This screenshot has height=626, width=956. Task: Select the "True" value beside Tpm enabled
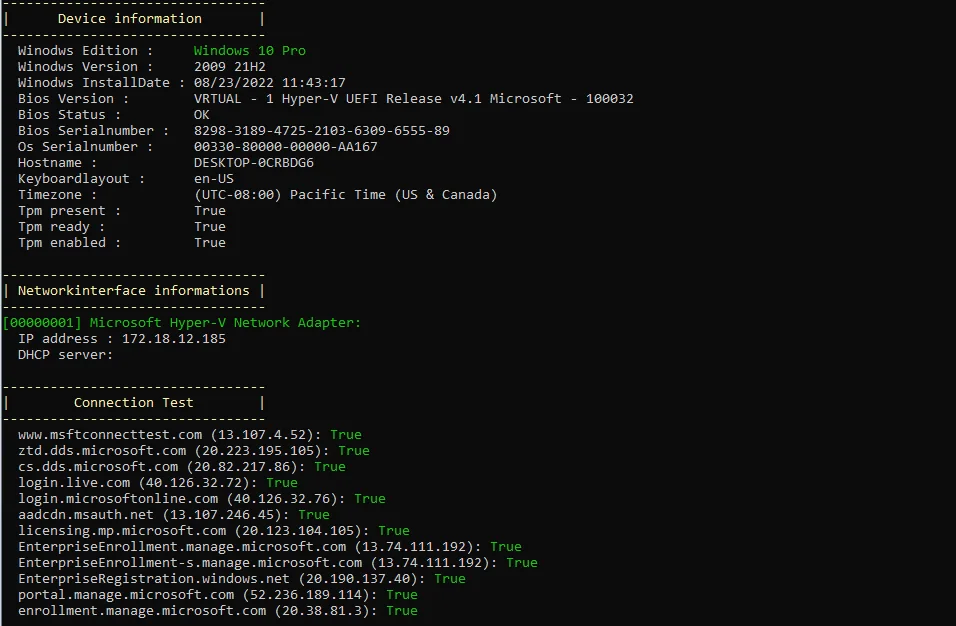pos(210,243)
